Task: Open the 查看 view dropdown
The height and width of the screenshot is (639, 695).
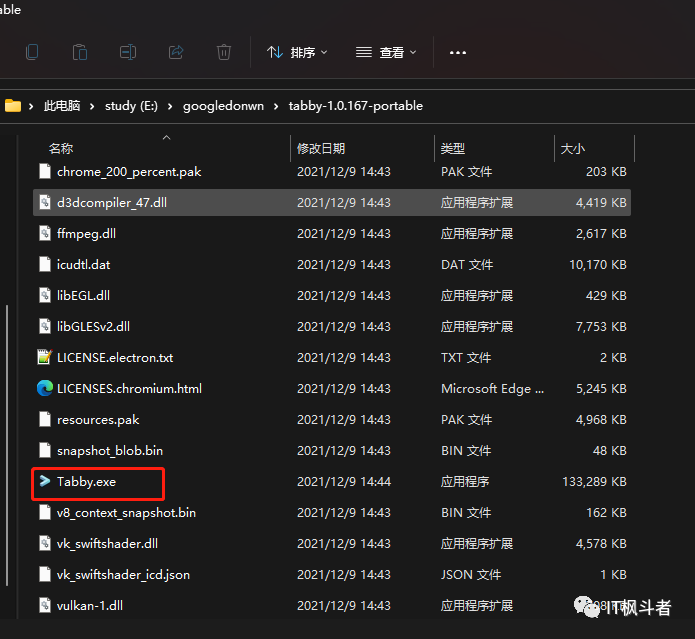Action: click(386, 53)
